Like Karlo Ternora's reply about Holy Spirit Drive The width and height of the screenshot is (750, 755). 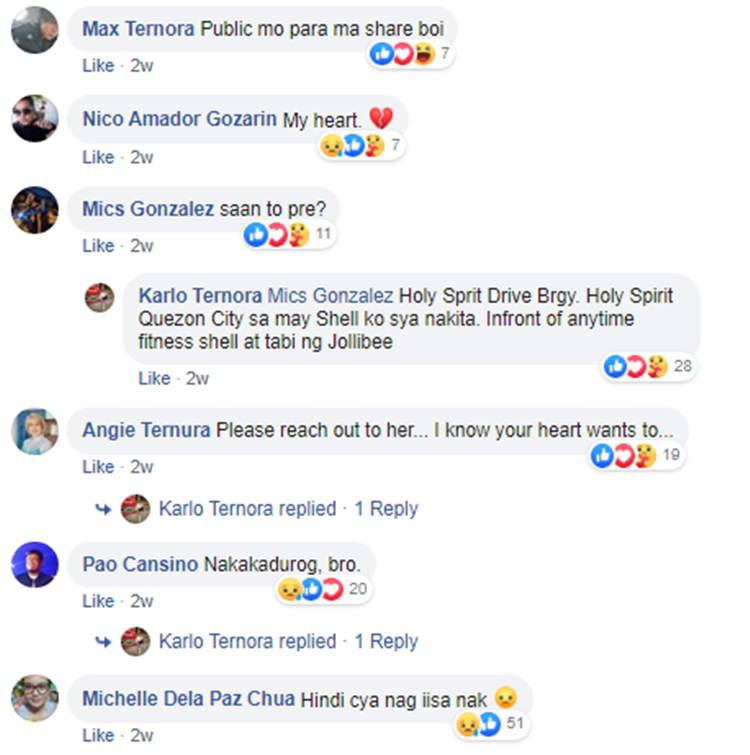click(154, 378)
